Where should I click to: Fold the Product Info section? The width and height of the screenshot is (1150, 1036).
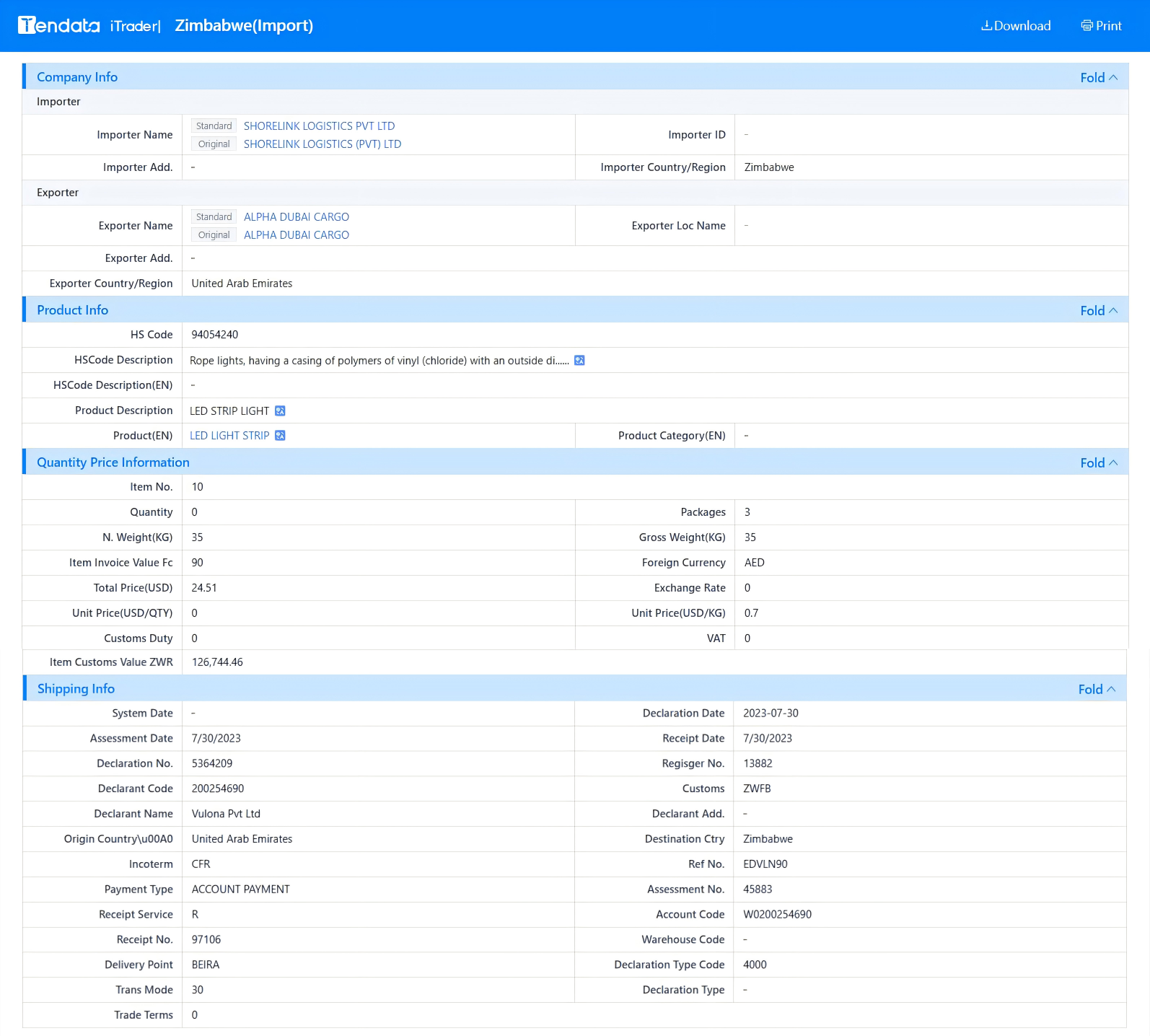[x=1099, y=310]
